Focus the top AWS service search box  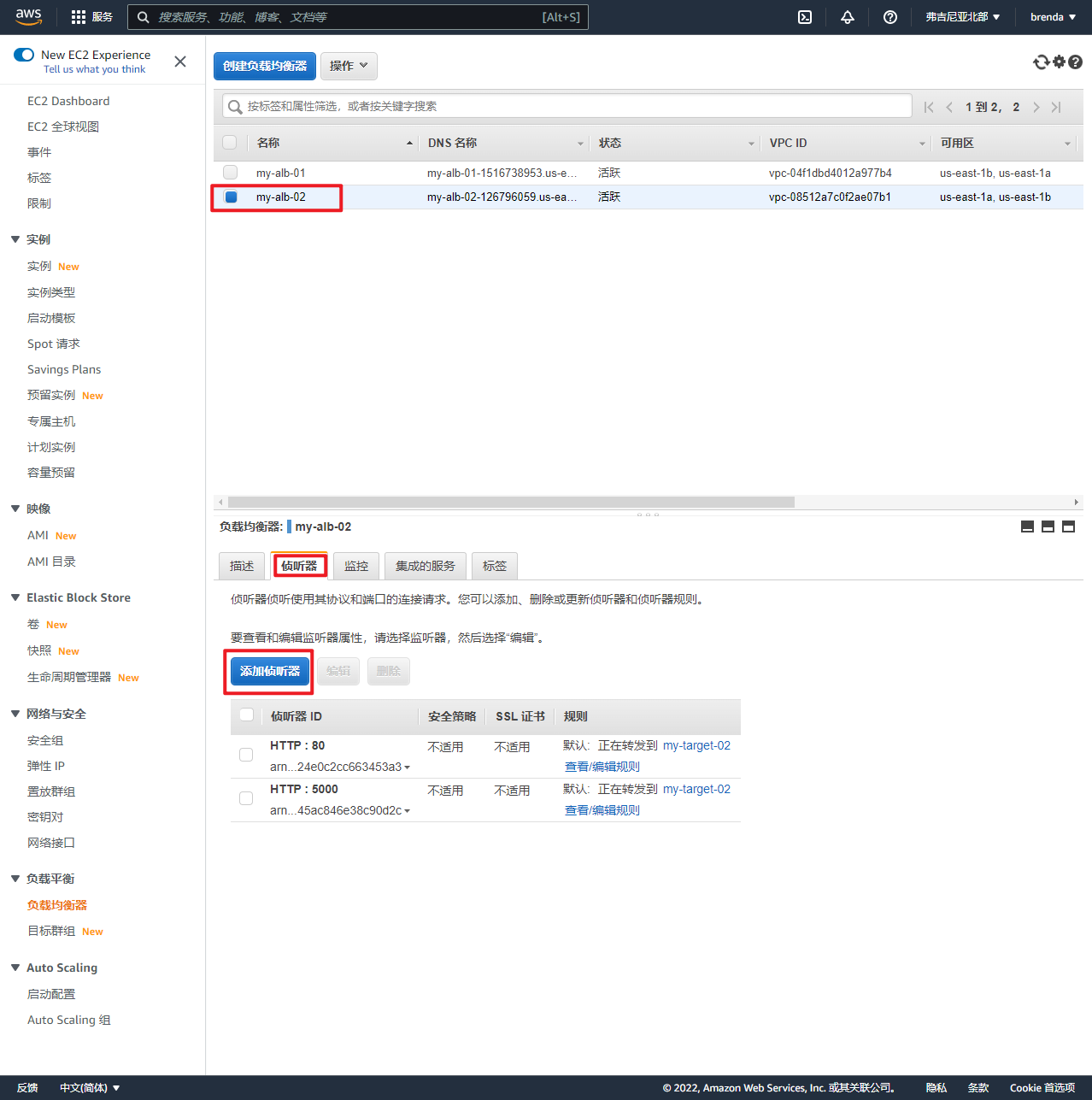(358, 17)
